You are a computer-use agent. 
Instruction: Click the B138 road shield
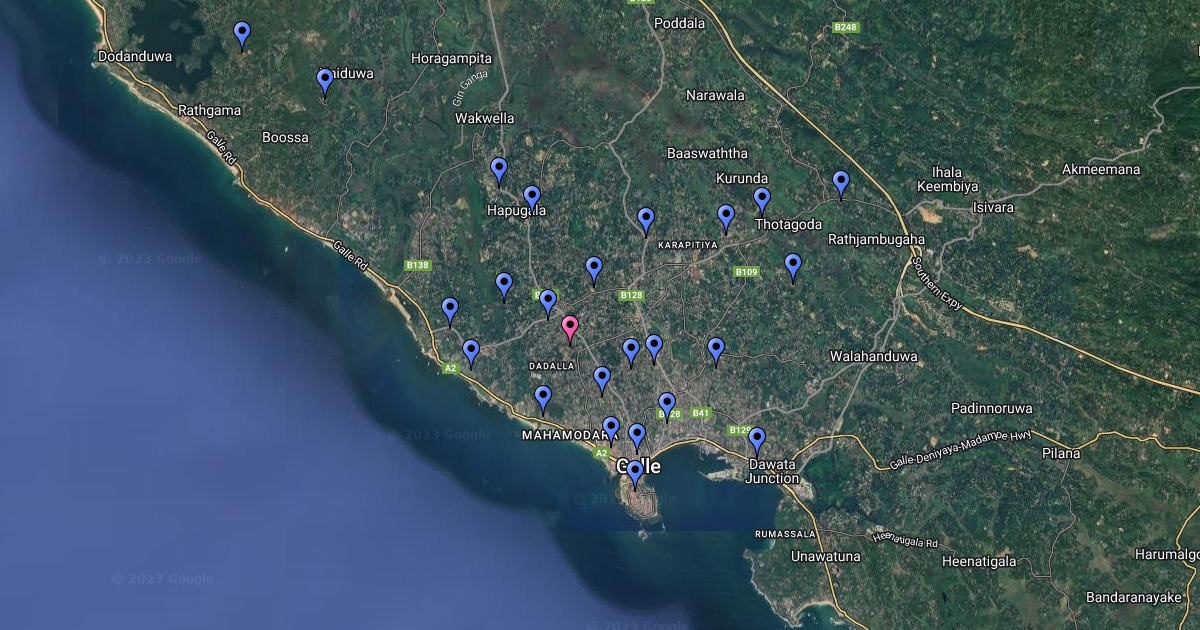coord(417,265)
